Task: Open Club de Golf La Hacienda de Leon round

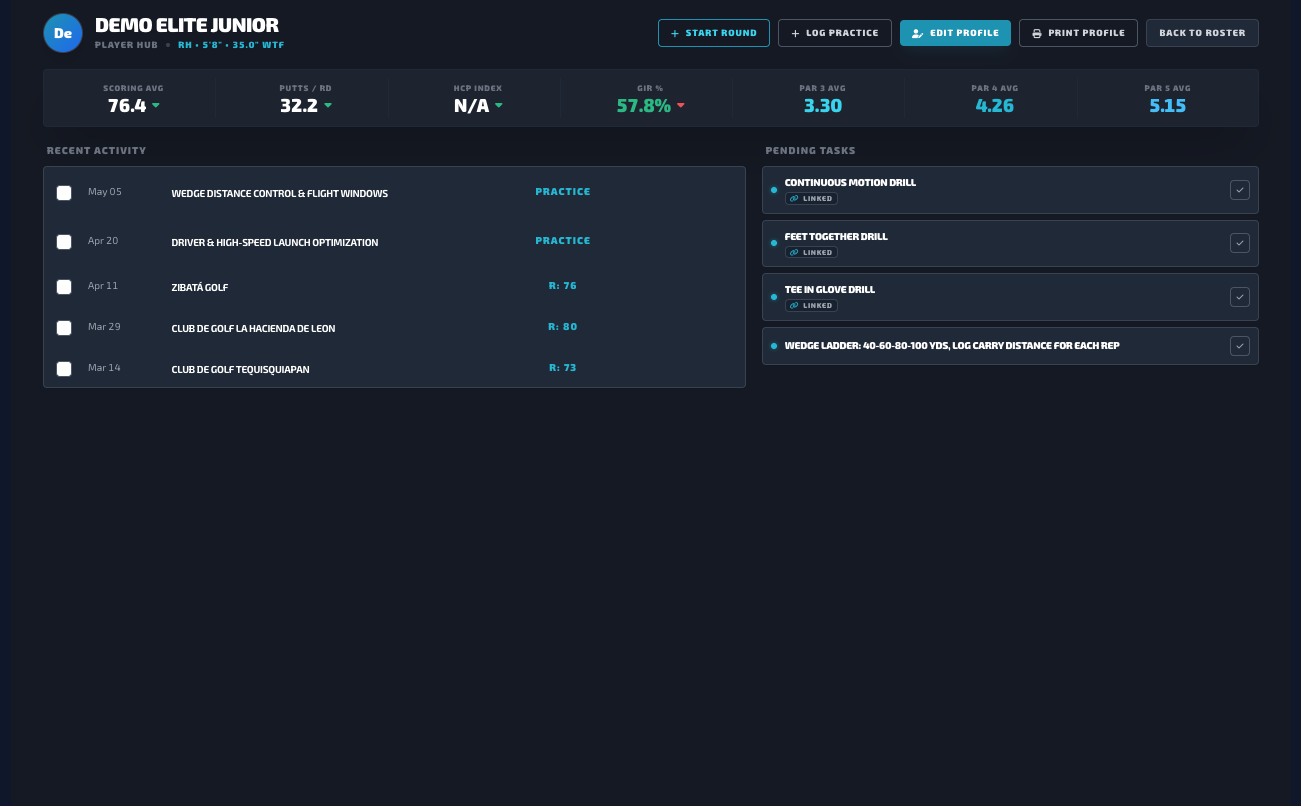Action: (253, 328)
